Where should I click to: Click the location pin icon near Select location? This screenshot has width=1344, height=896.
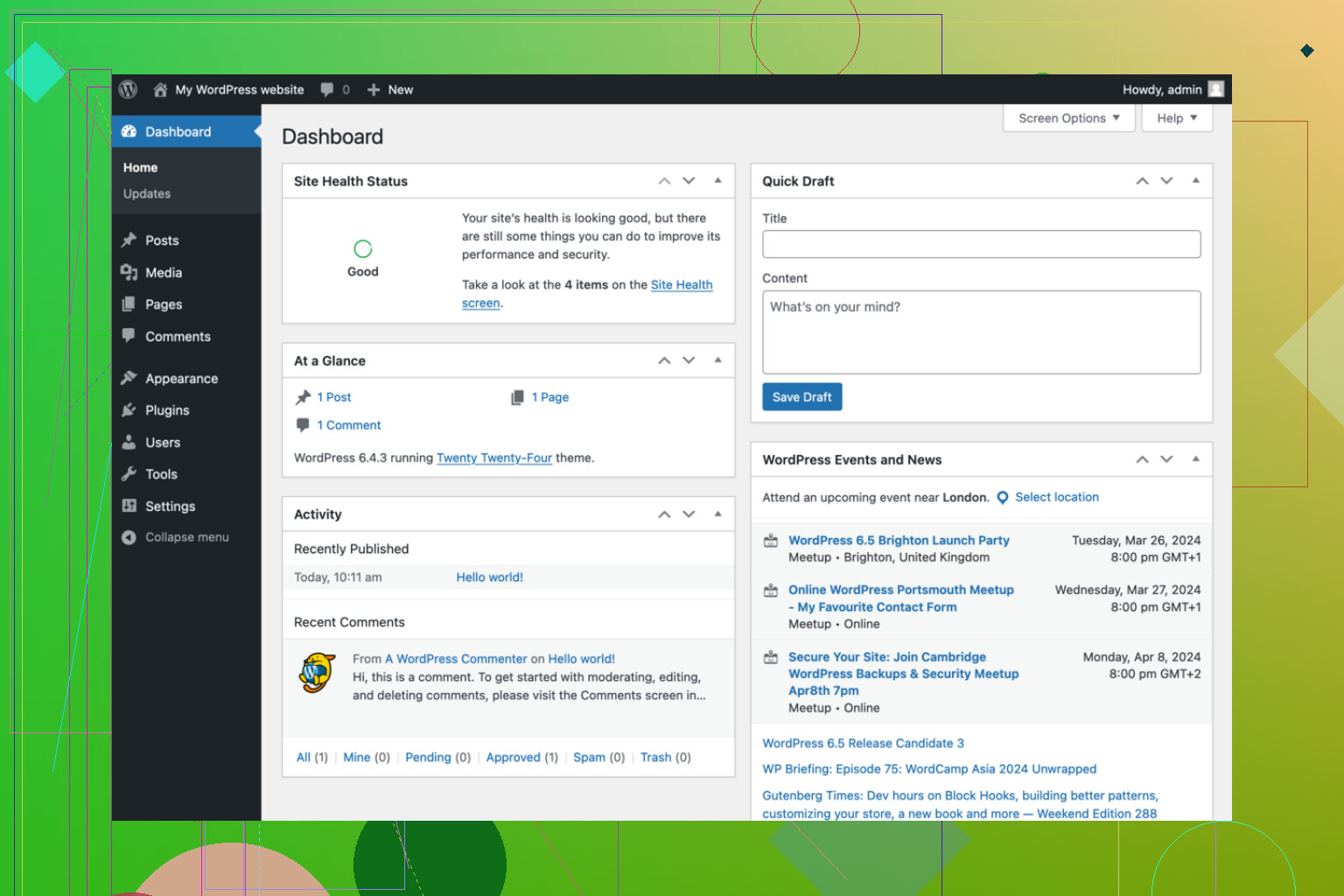point(1003,498)
